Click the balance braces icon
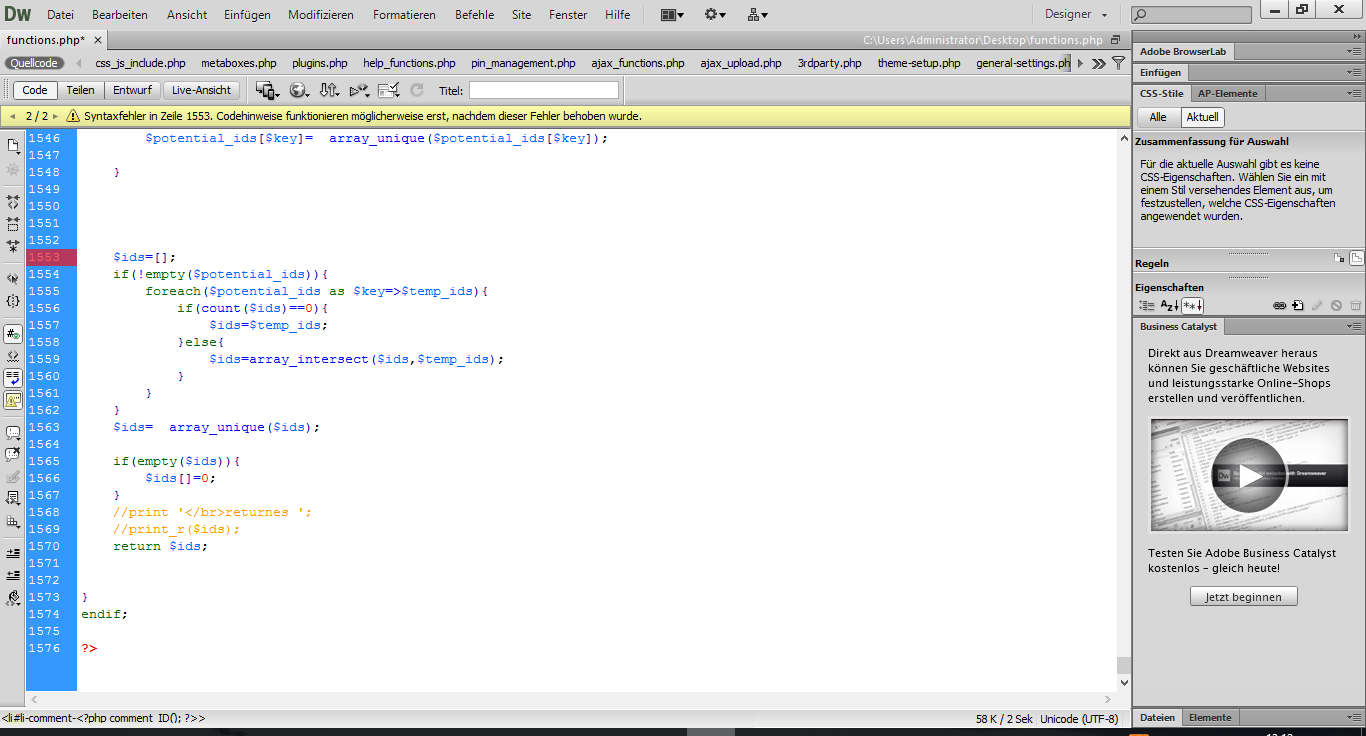Viewport: 1366px width, 736px height. [x=13, y=300]
